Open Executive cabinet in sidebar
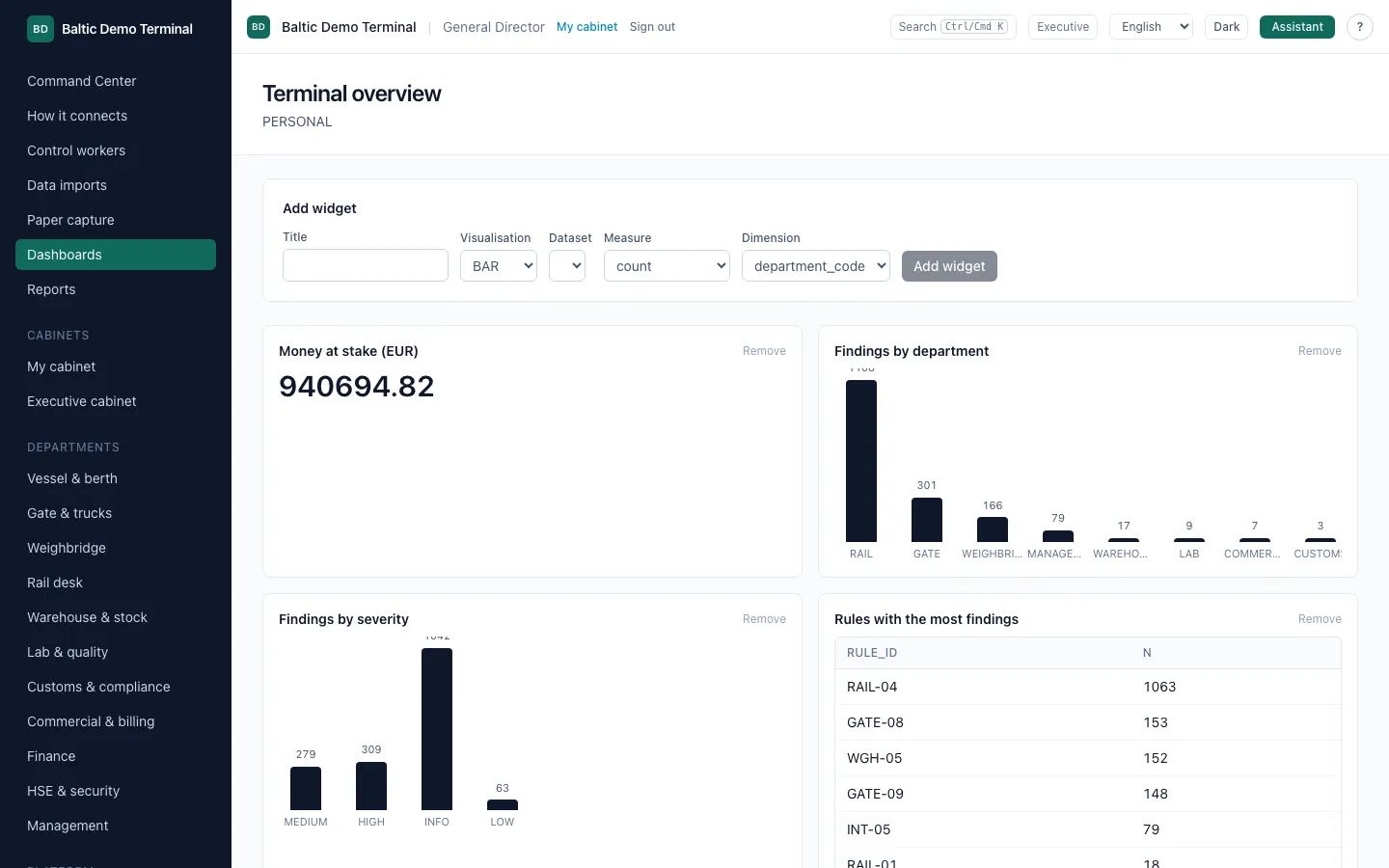This screenshot has height=868, width=1389. [116, 401]
